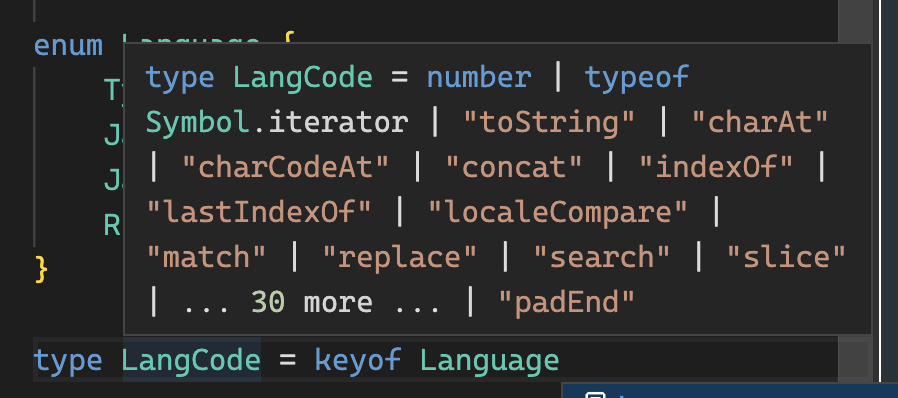
Task: Click "toString" in hover tooltip
Action: point(549,122)
